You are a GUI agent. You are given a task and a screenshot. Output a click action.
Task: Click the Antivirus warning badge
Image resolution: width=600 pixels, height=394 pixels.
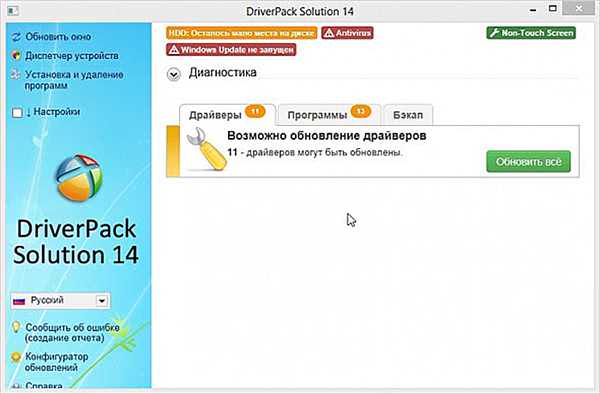coord(347,33)
